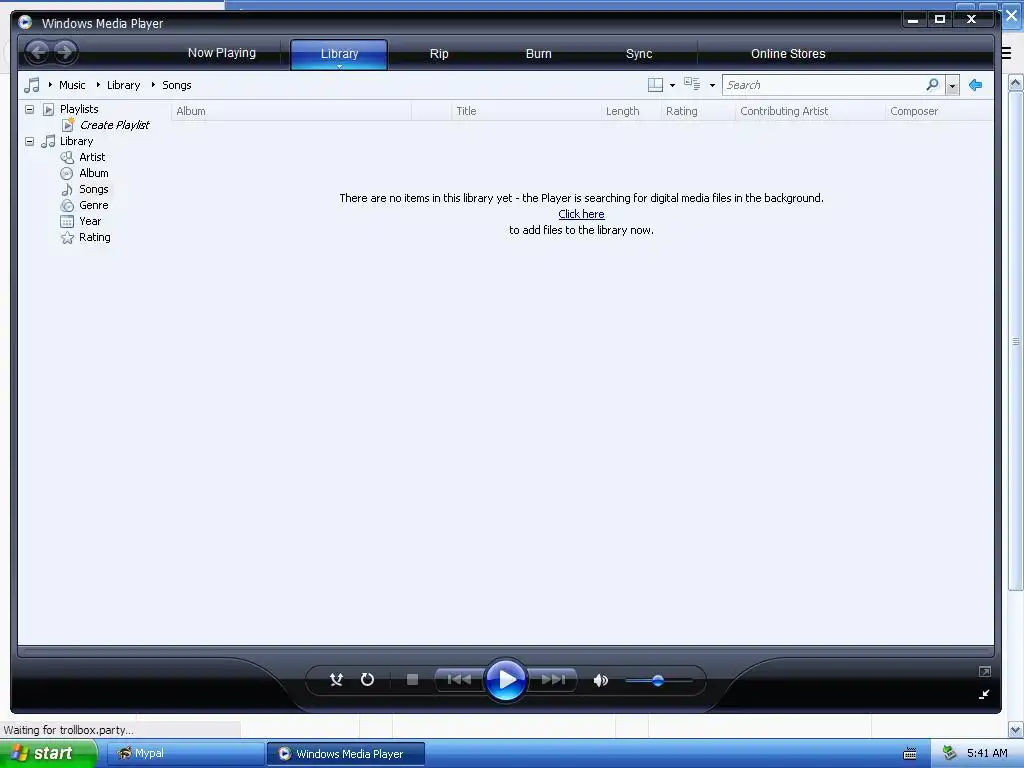Open the Burn tab
The height and width of the screenshot is (768, 1024).
(x=539, y=54)
